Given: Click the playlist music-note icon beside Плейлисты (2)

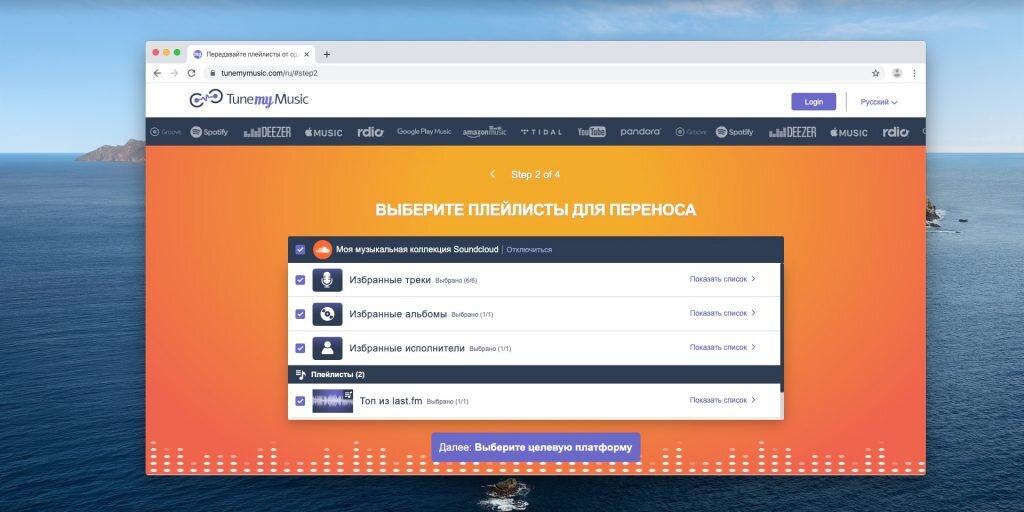Looking at the screenshot, I should [300, 374].
